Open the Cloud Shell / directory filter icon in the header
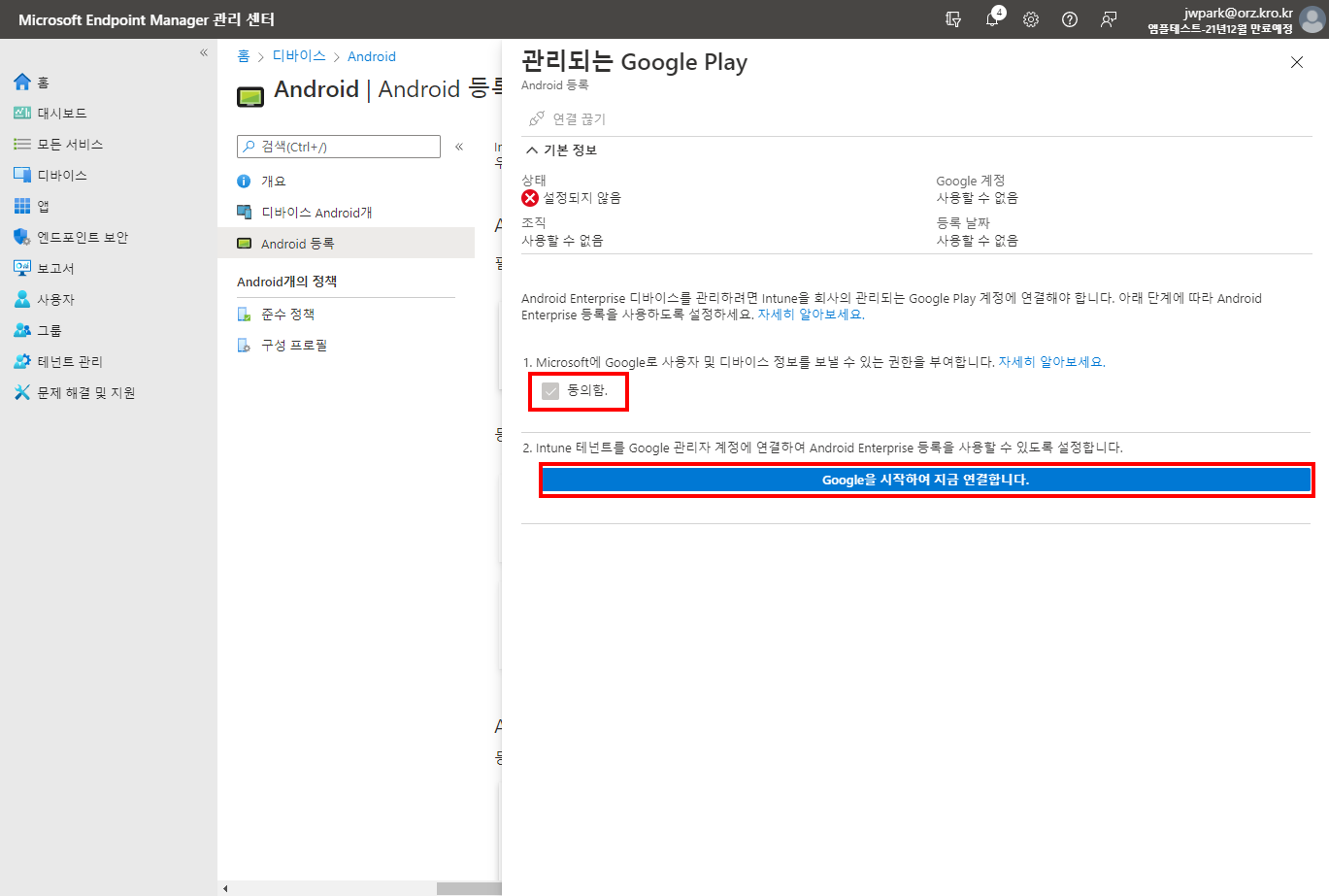The width and height of the screenshot is (1329, 896). pos(953,19)
